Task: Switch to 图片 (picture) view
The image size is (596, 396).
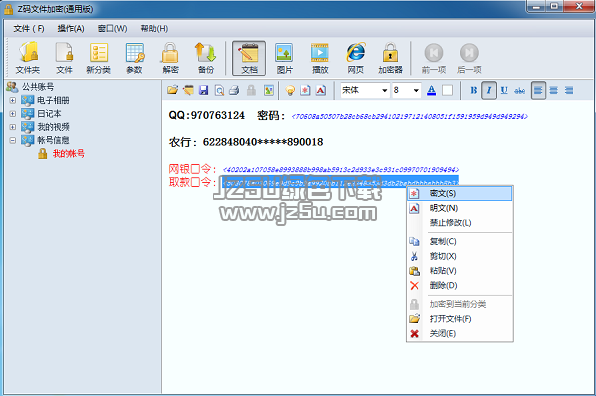Action: pos(284,58)
